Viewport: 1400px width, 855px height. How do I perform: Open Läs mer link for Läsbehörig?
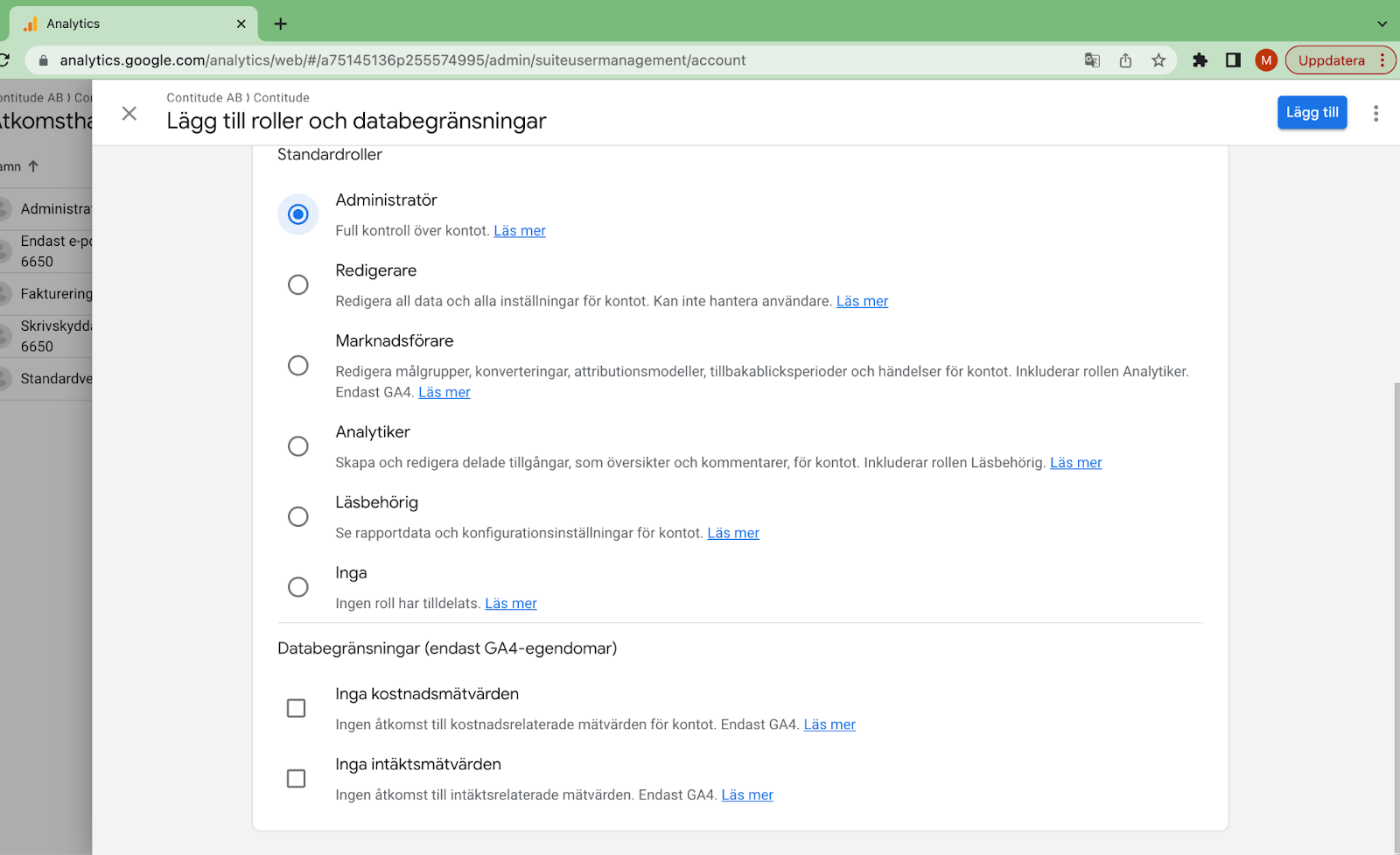coord(733,533)
